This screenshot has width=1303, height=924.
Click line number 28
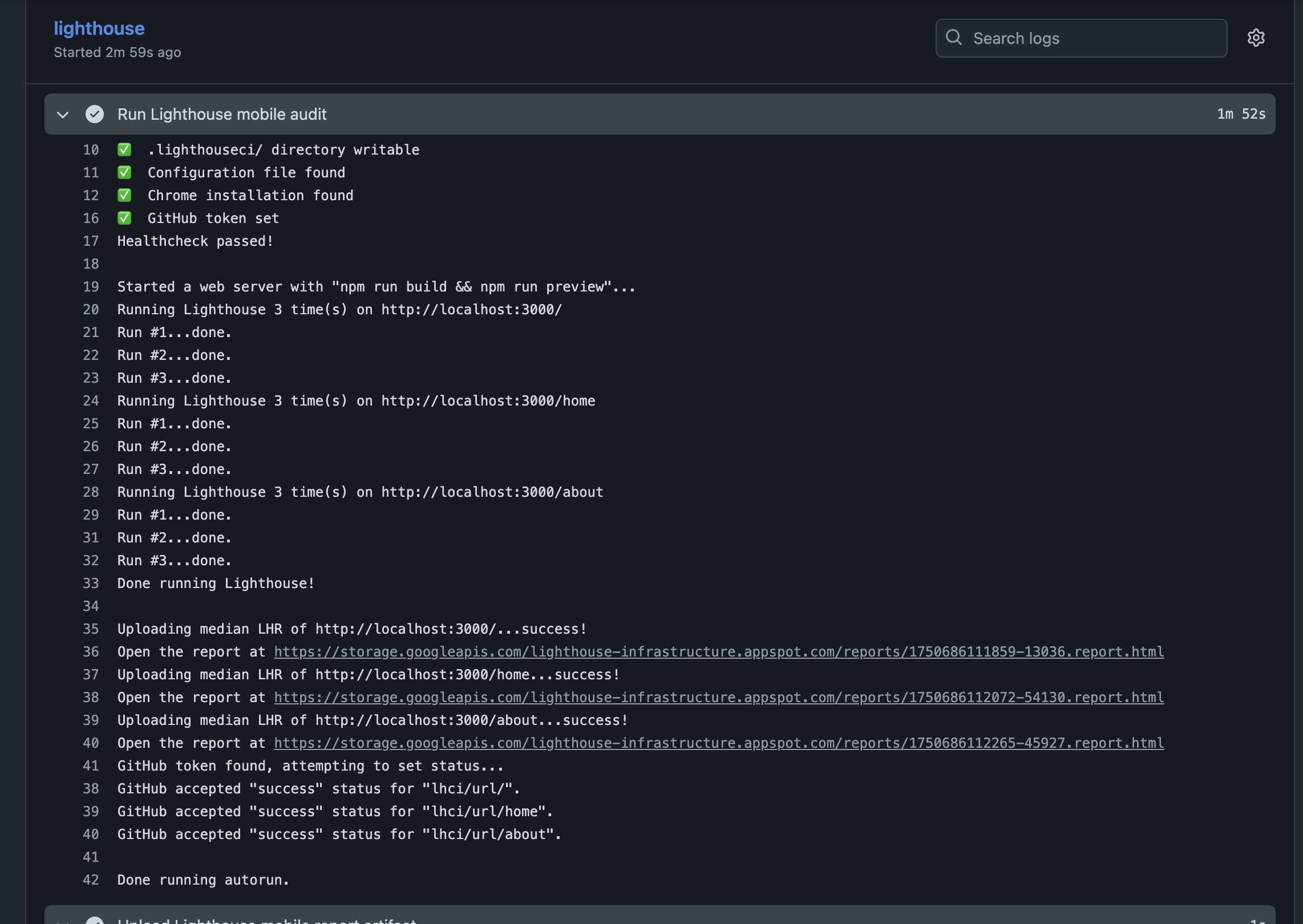(x=91, y=492)
